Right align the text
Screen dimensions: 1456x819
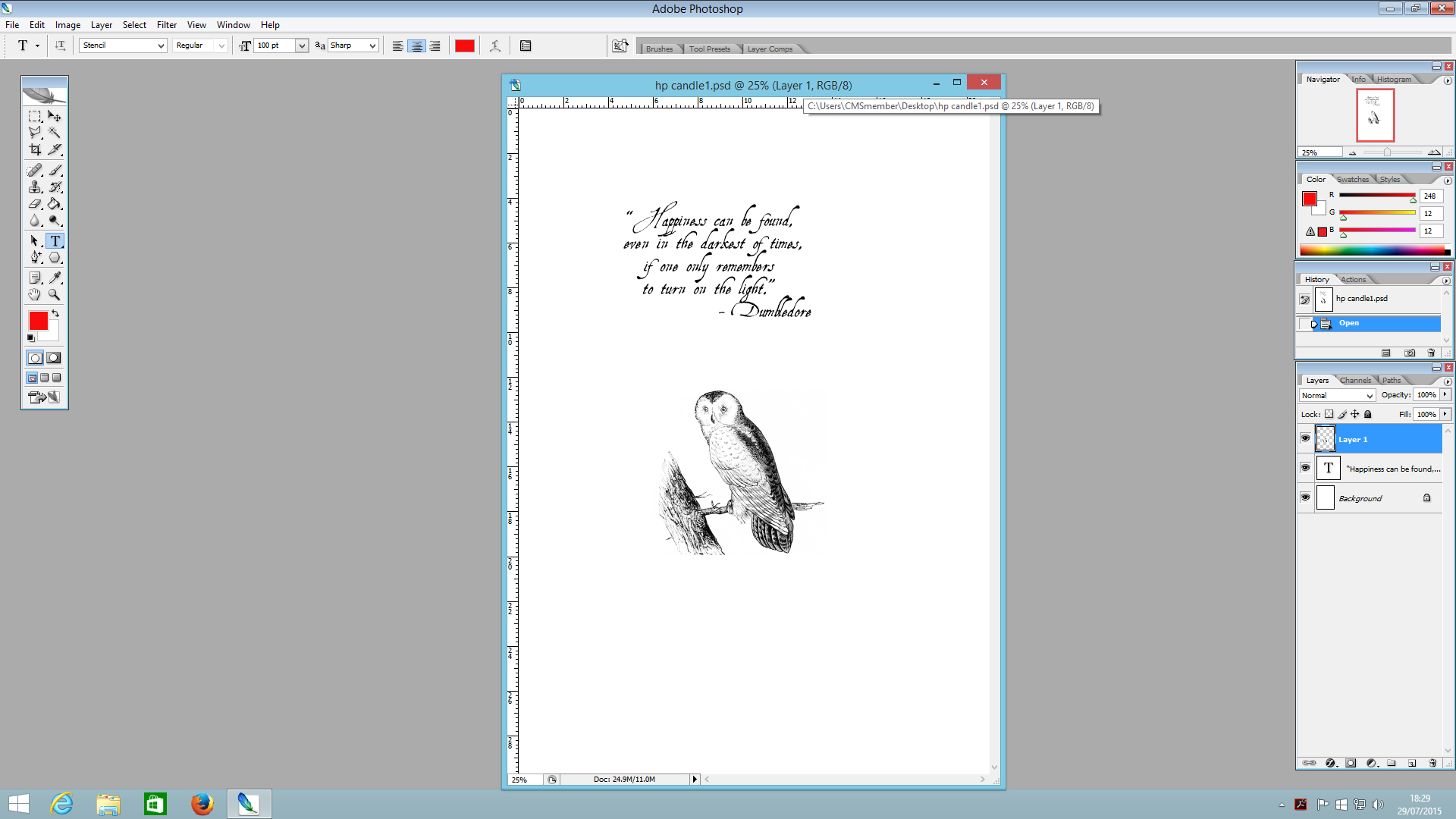coord(435,45)
